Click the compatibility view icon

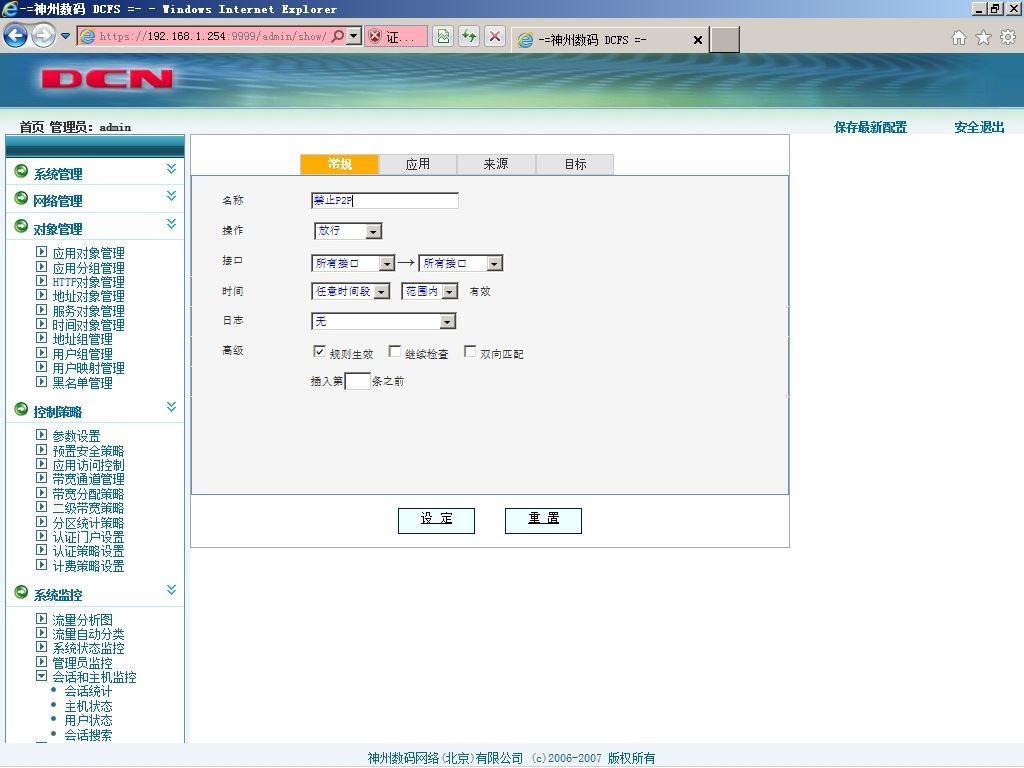[443, 36]
